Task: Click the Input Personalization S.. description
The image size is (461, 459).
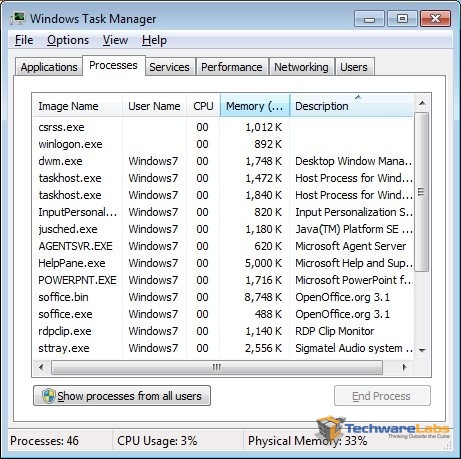Action: 354,212
